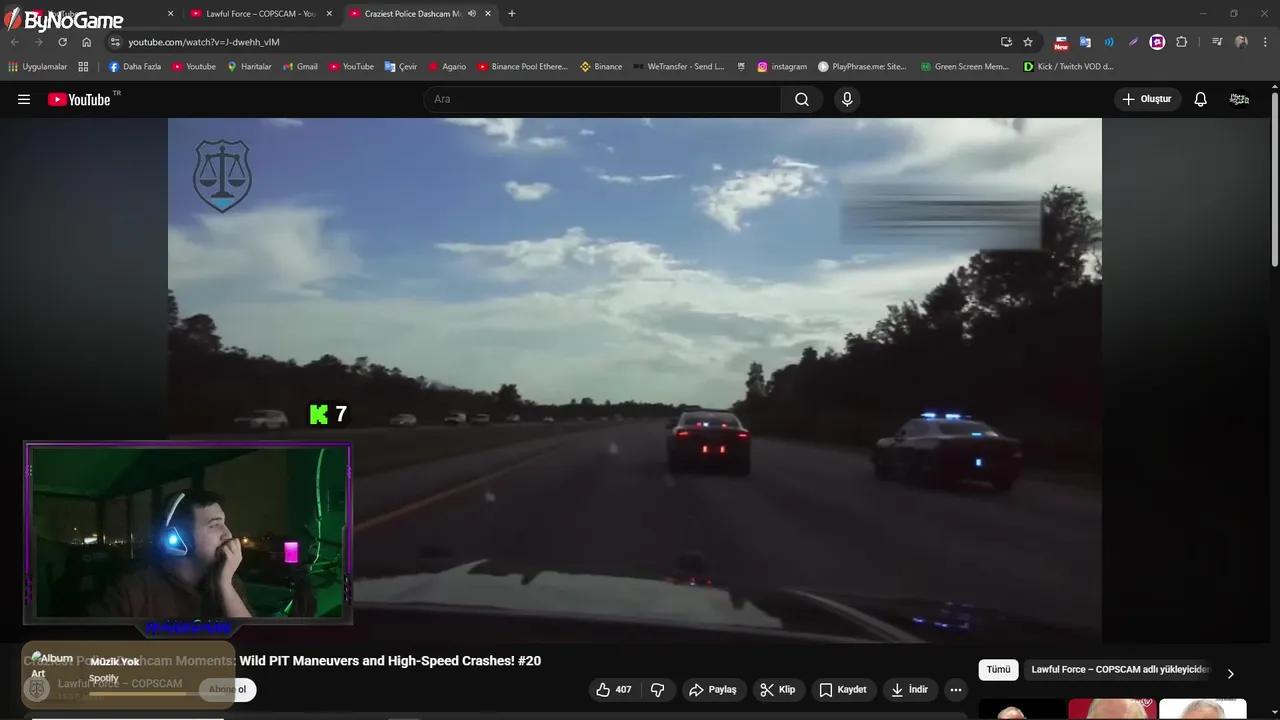
Task: Start voice search with the microphone
Action: (847, 99)
